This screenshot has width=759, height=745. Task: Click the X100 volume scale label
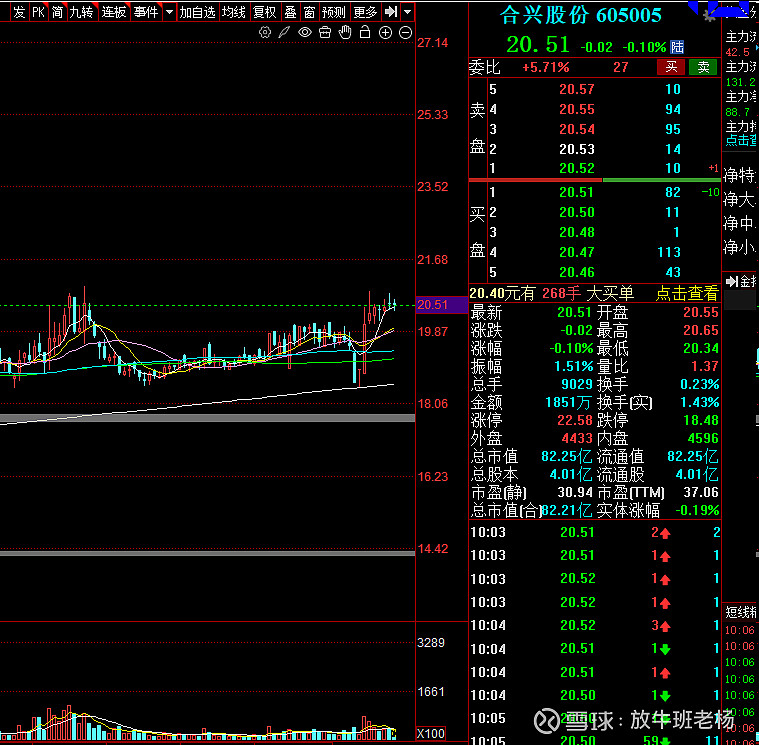pos(430,733)
